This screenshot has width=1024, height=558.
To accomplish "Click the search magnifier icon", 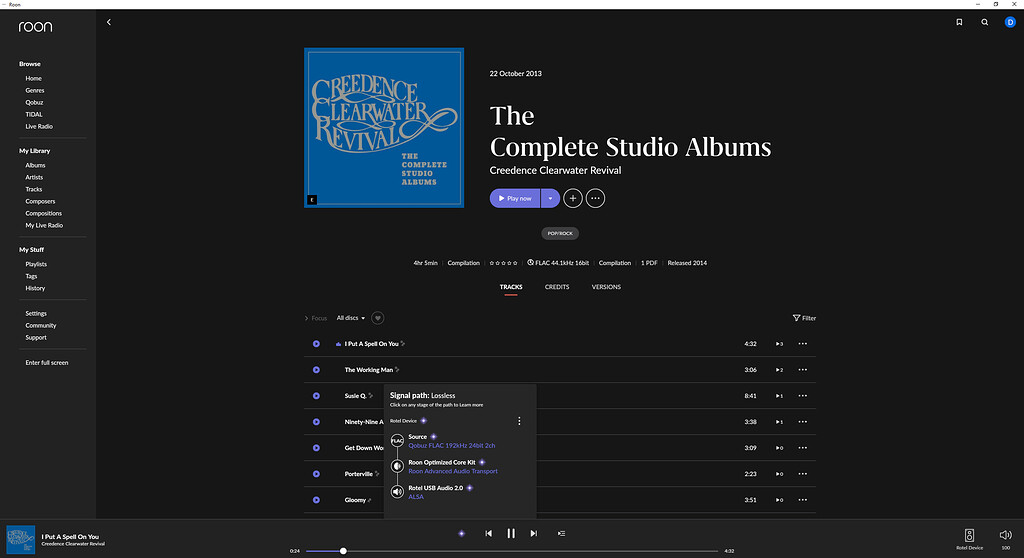I will tap(985, 22).
